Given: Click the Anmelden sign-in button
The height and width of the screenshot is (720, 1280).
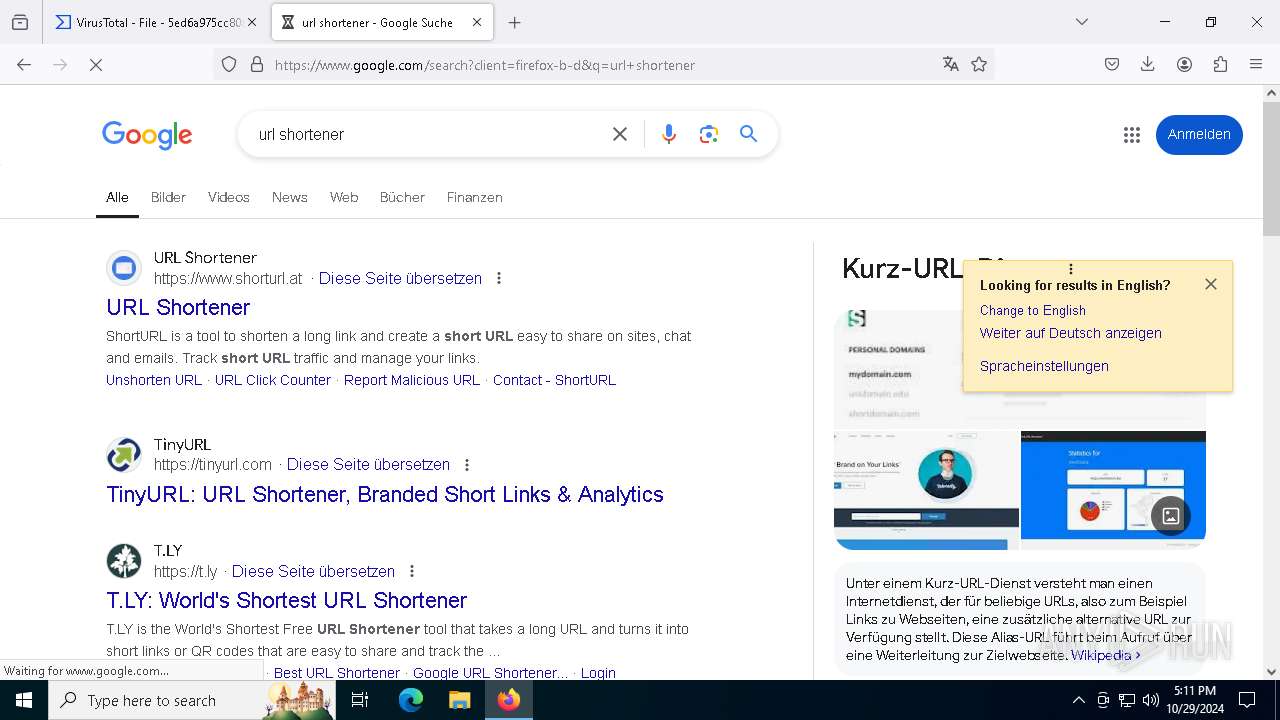Looking at the screenshot, I should tap(1199, 134).
